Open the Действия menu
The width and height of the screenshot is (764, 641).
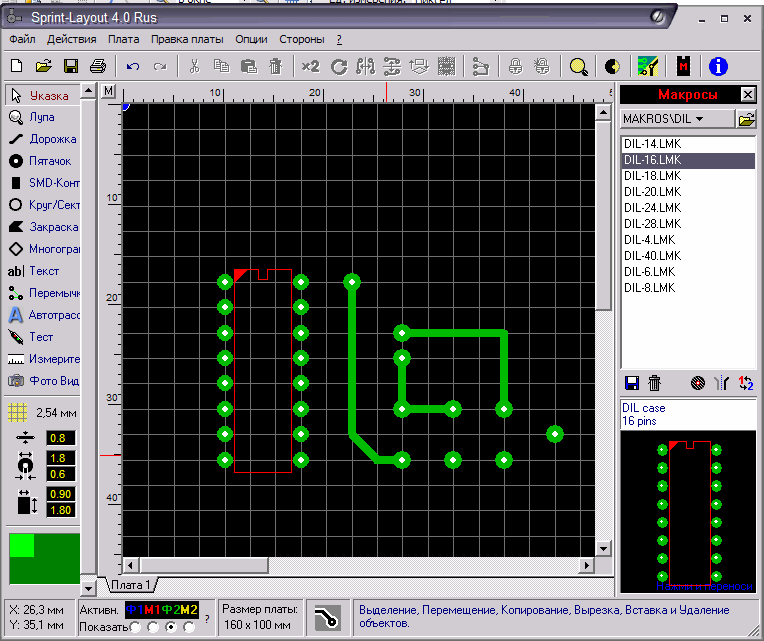72,39
